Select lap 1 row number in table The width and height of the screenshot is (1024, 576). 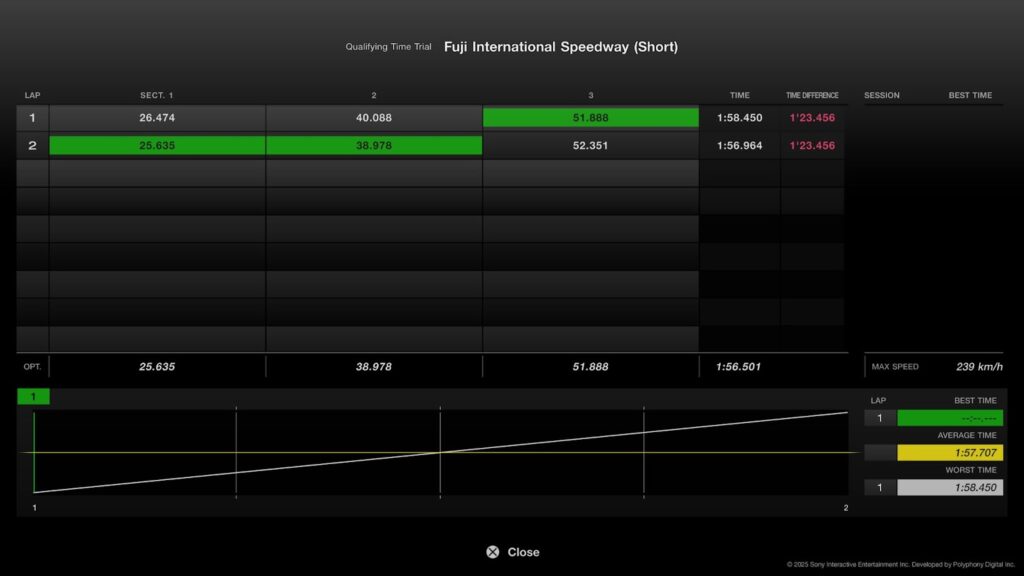(32, 118)
